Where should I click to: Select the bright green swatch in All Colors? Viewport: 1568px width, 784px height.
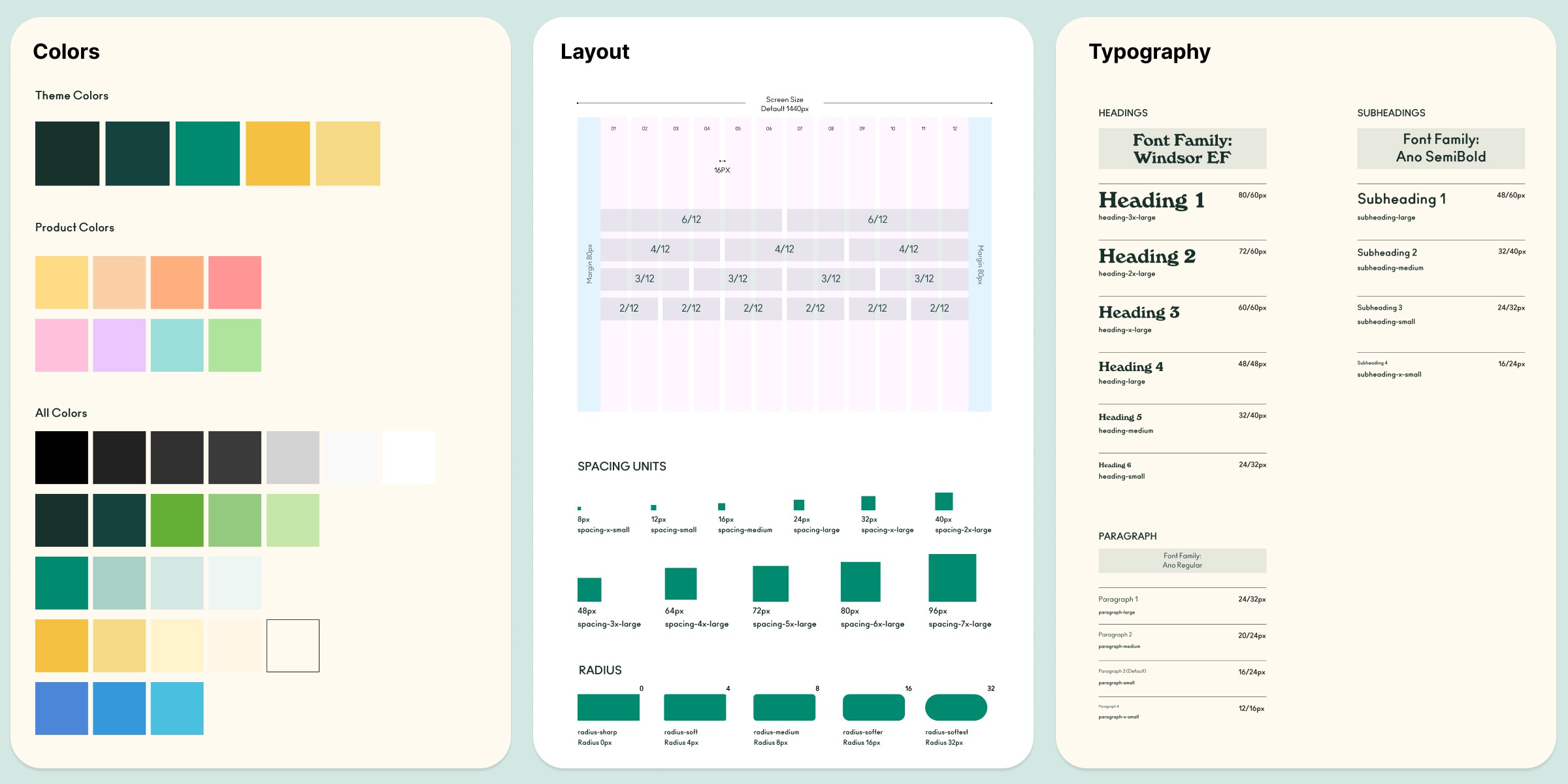pyautogui.click(x=177, y=520)
